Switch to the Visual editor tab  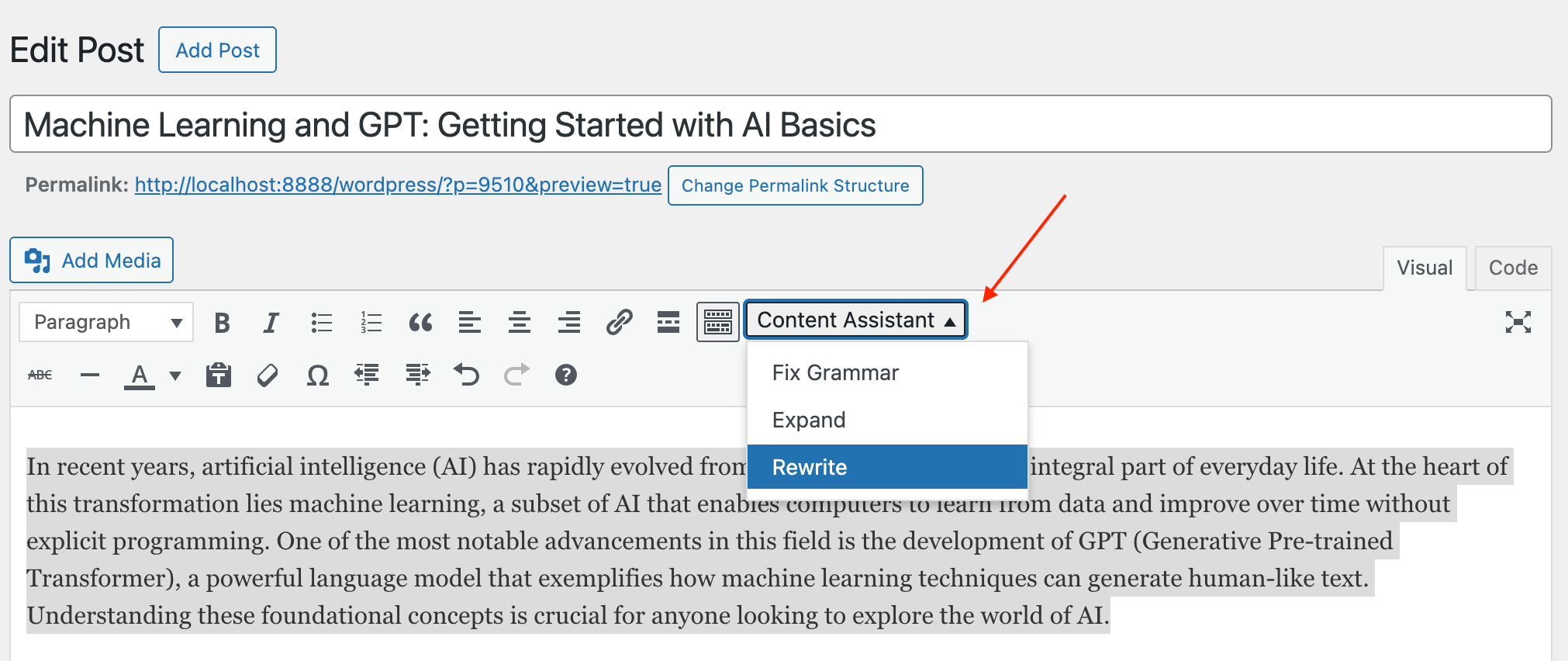[1425, 268]
